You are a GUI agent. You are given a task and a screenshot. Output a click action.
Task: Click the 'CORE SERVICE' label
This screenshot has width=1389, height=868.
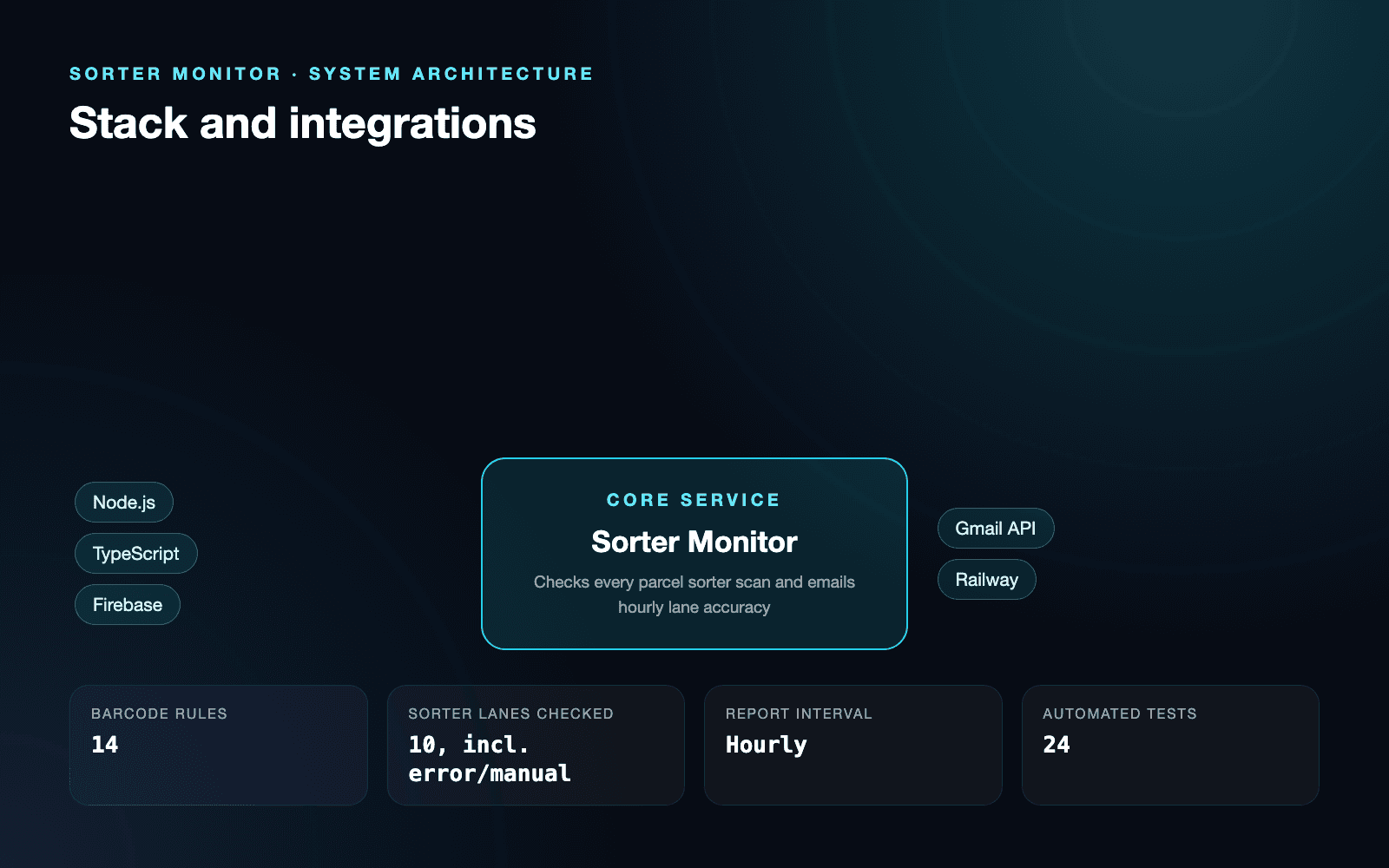694,500
